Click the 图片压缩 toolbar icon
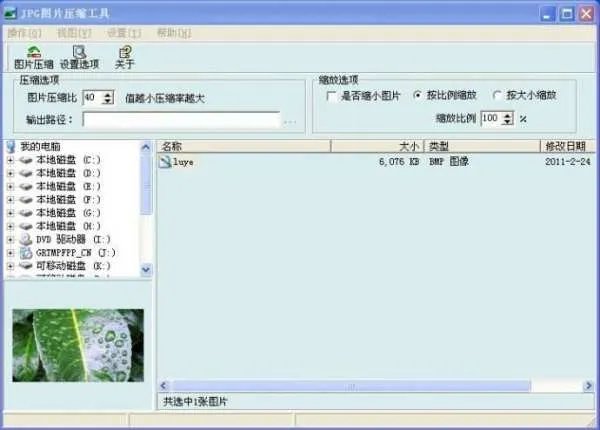Image resolution: width=600 pixels, height=430 pixels. (34, 52)
